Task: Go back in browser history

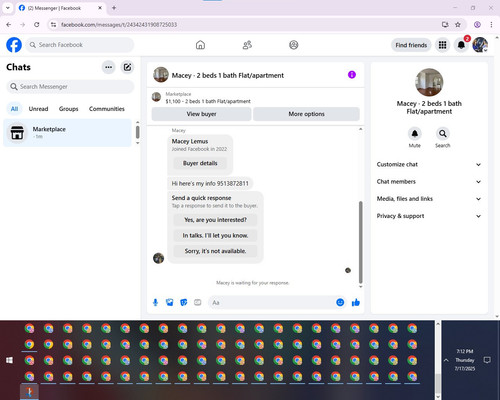Action: pos(9,24)
